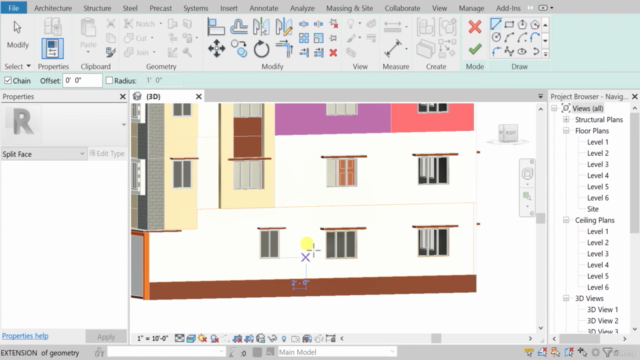Click the Measure Between Two References icon

point(393,49)
